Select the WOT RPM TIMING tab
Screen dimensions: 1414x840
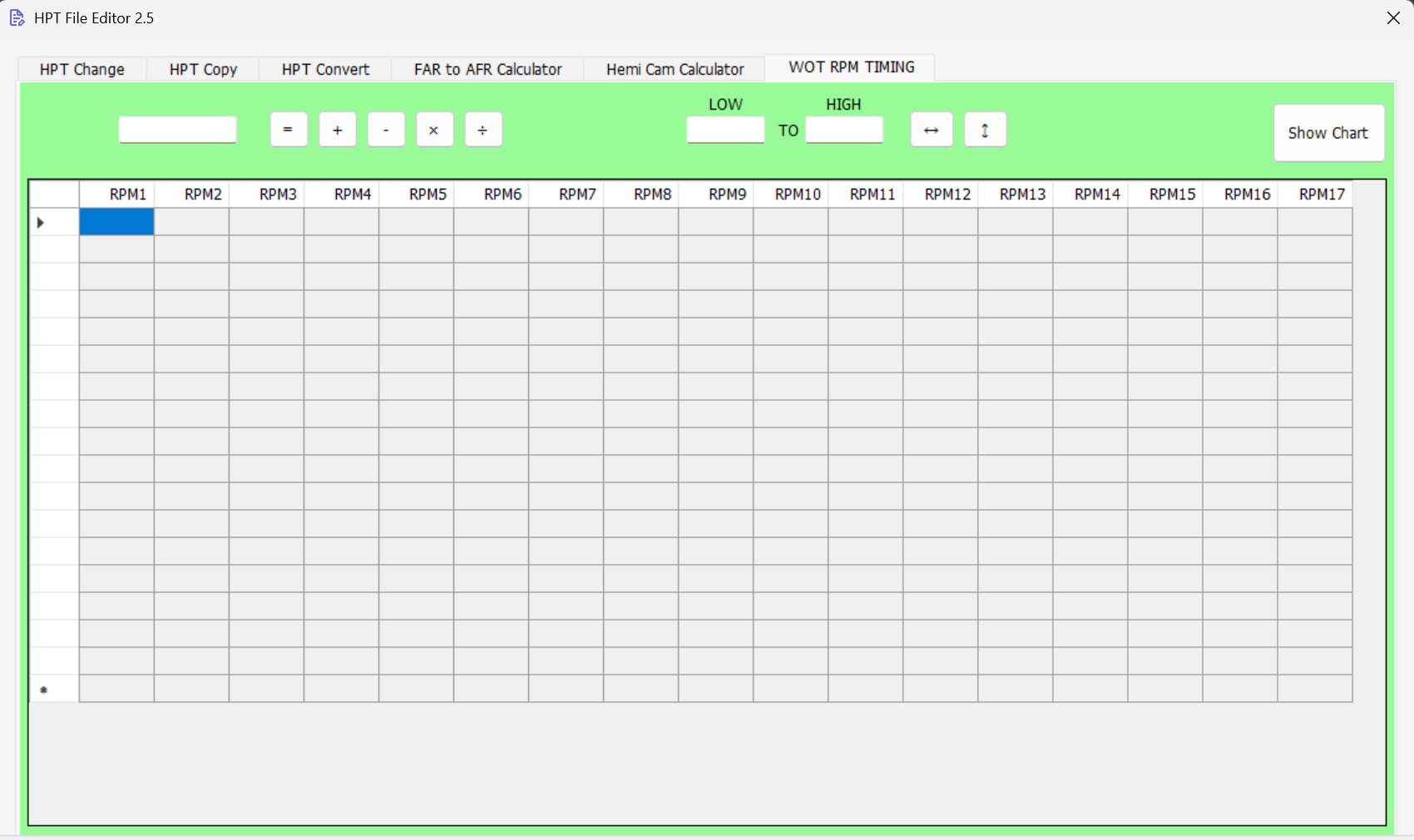tap(851, 67)
